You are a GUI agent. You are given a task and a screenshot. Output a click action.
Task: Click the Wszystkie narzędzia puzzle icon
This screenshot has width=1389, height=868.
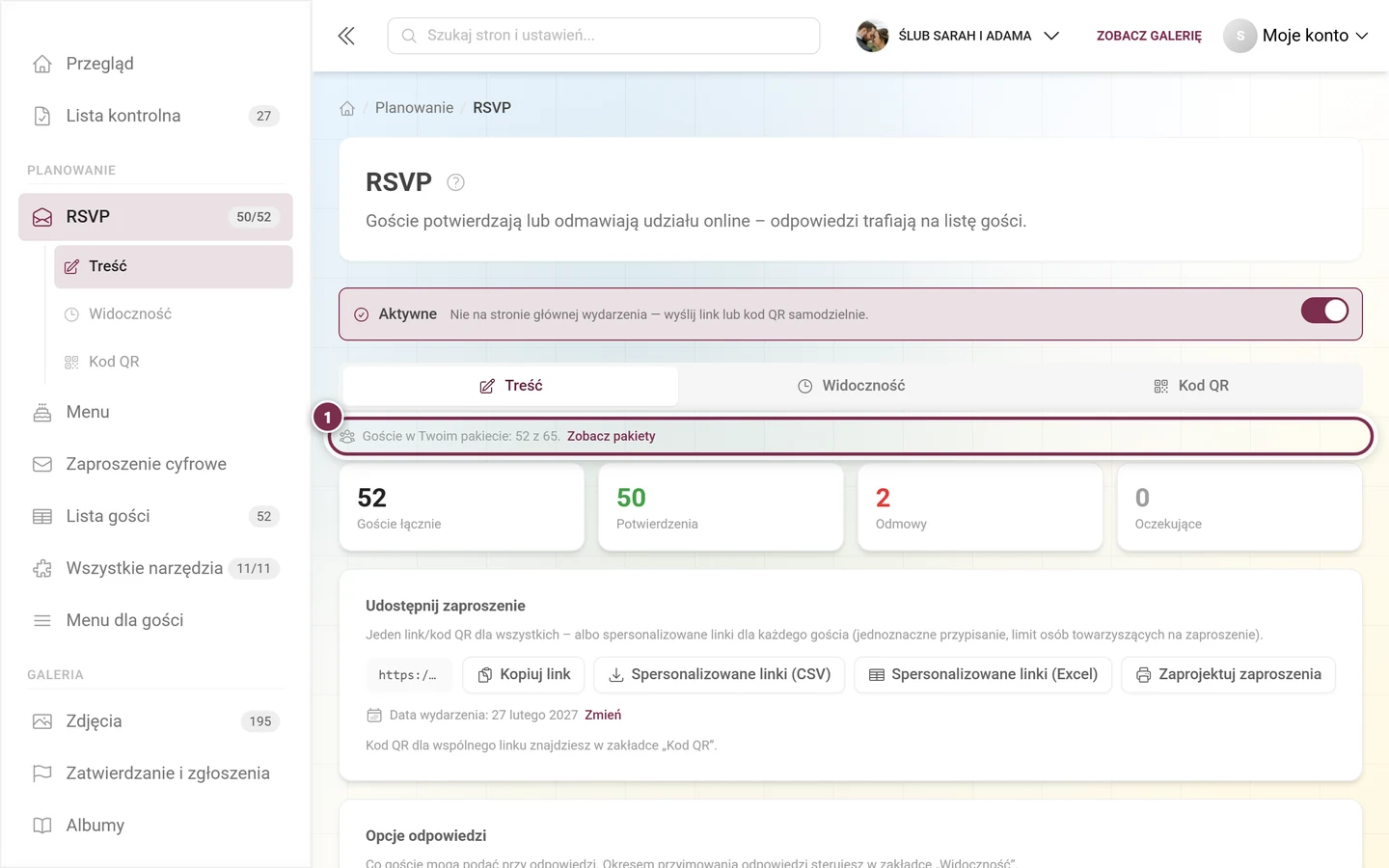tap(42, 568)
